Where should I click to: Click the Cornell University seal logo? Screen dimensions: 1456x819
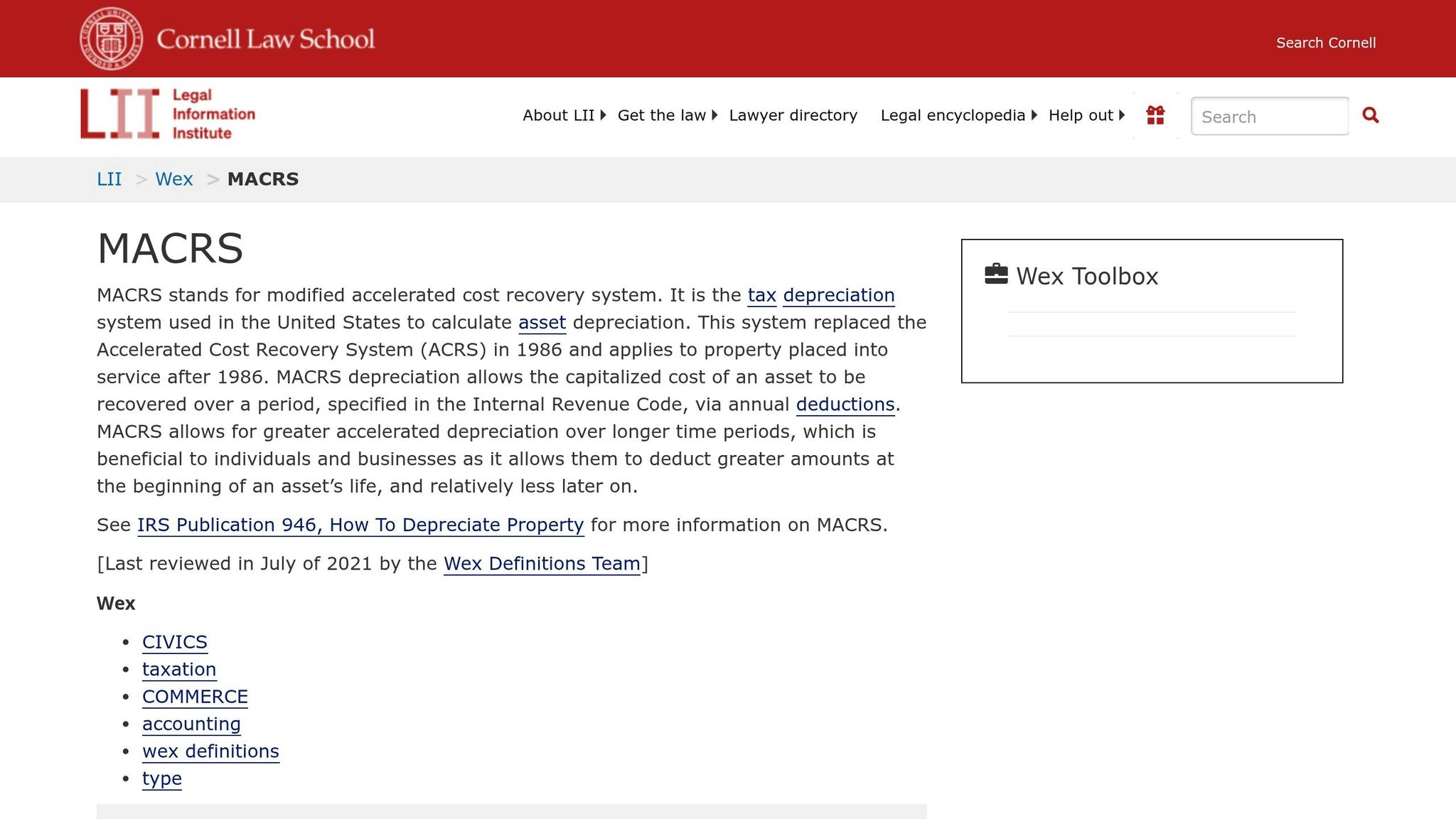tap(111, 38)
